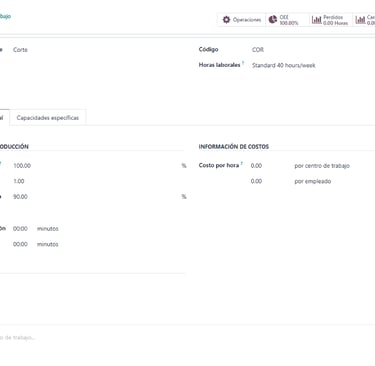
Task: Click the 1.00 capacity field
Action: (x=98, y=181)
